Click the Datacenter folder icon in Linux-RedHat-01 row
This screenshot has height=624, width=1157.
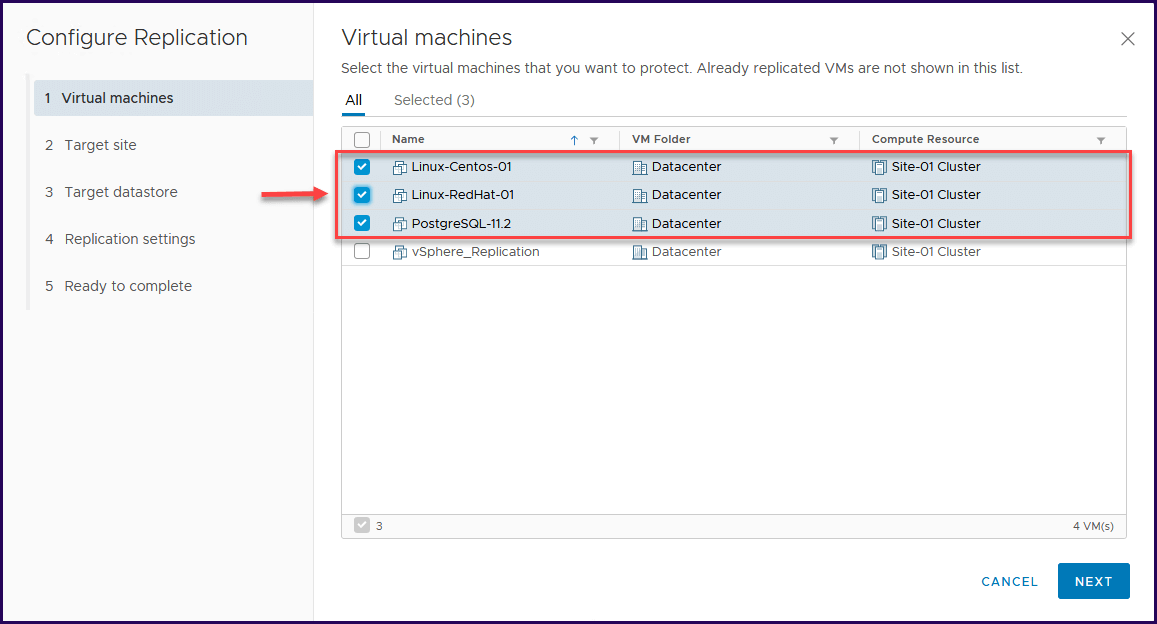pyautogui.click(x=640, y=195)
